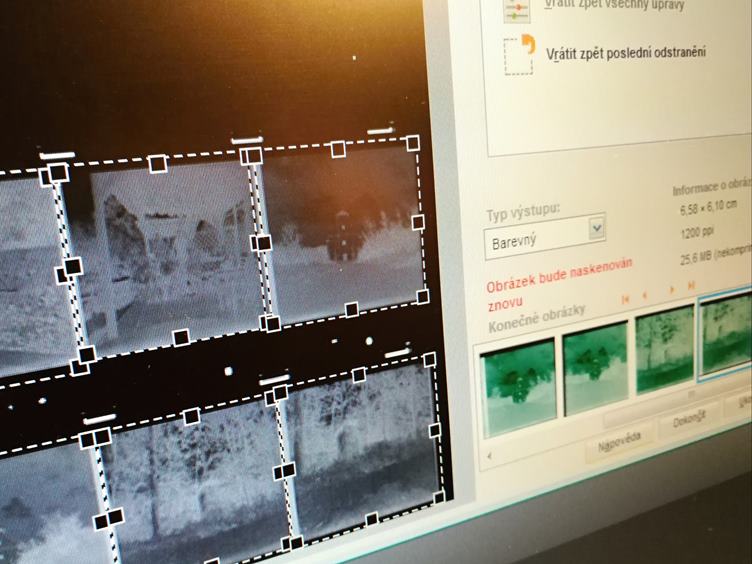Click 'Vrátit zpět poslední odstranění' text link
This screenshot has width=752, height=564.
[626, 53]
